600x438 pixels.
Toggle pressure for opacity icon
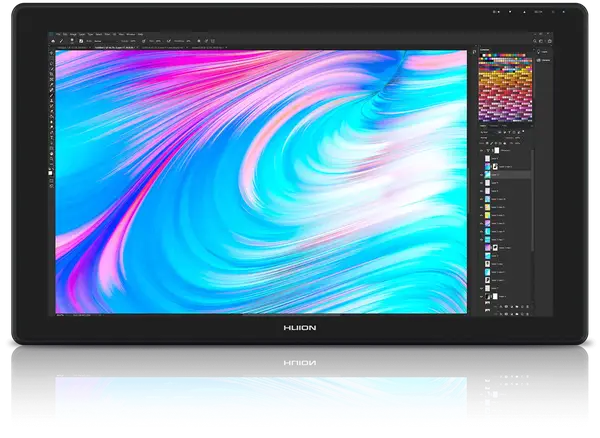point(143,41)
